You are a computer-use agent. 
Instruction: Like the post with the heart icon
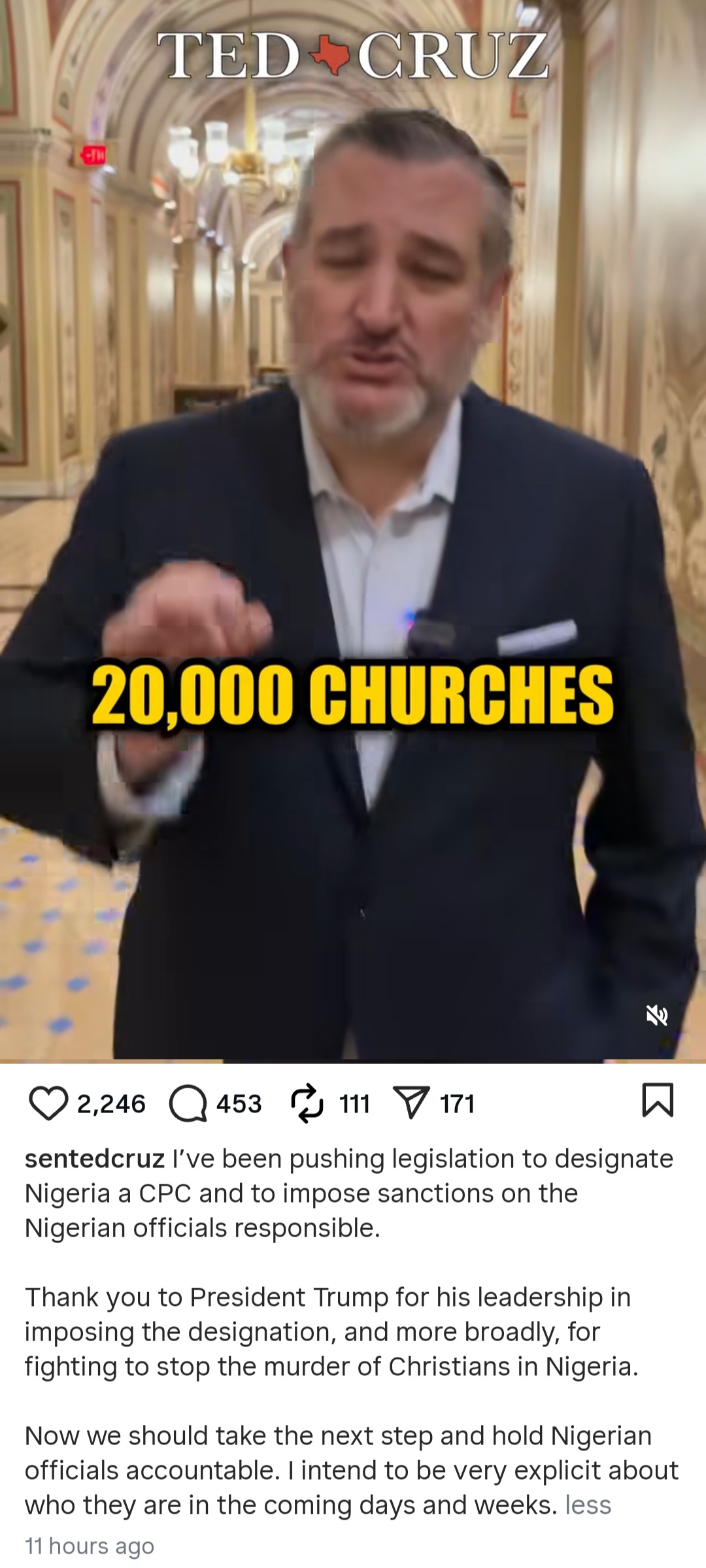click(48, 1103)
